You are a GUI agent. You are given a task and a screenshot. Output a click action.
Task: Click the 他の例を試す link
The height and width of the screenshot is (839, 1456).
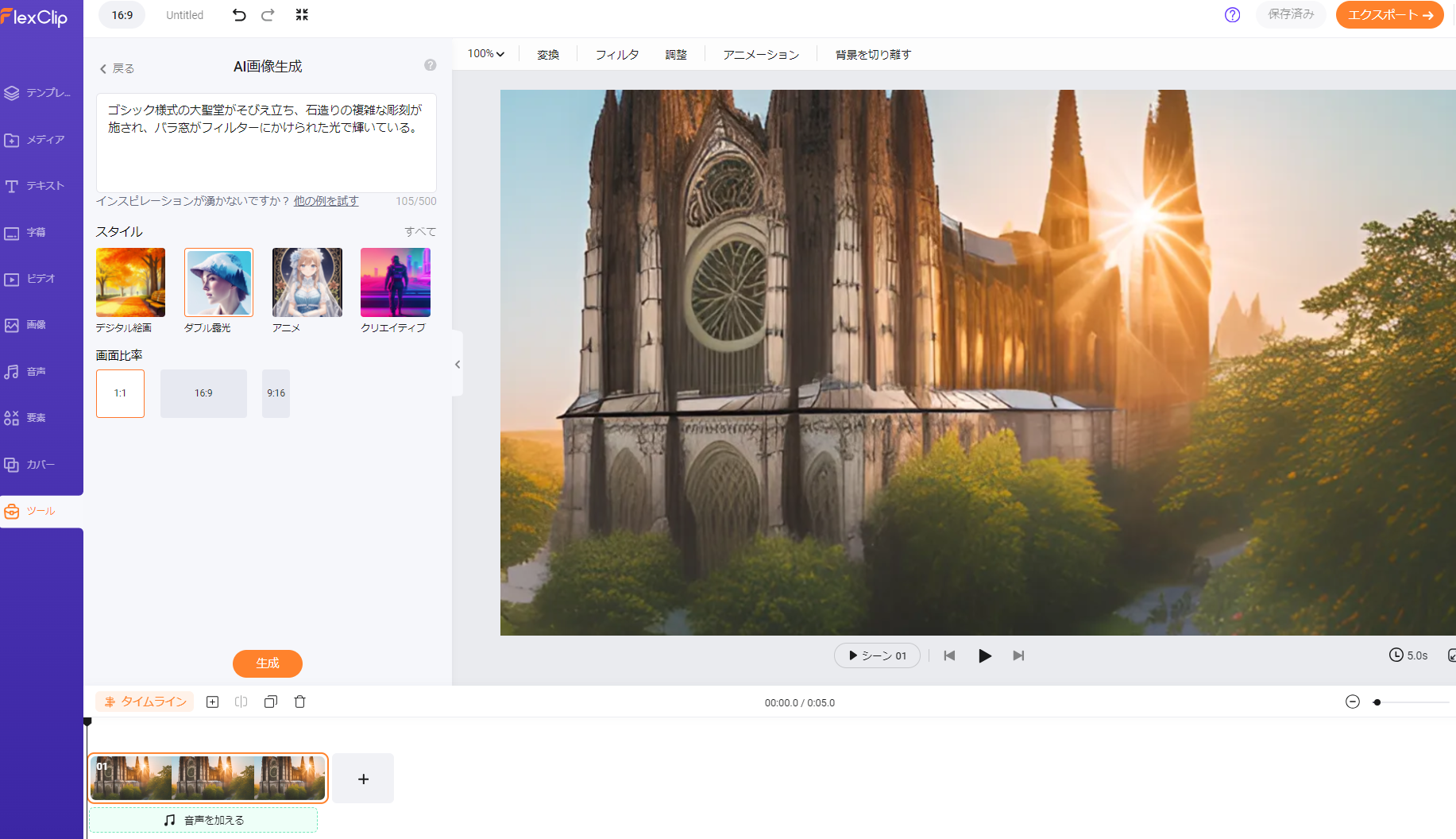point(326,201)
